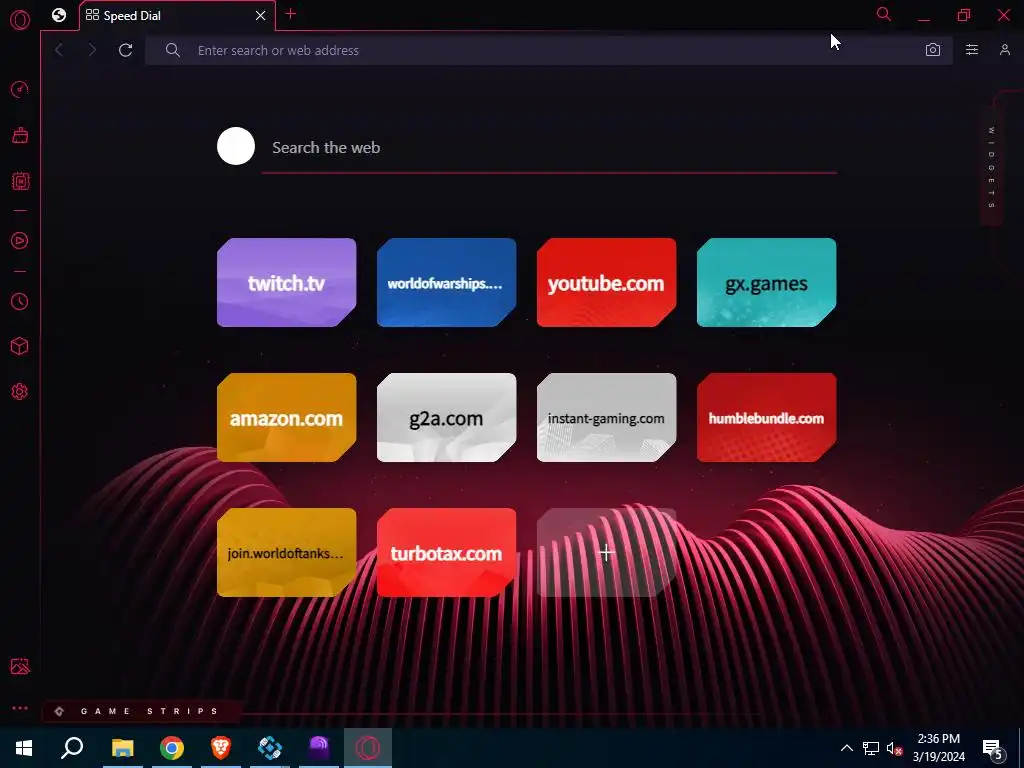Open the Opera GX main menu logo

pyautogui.click(x=20, y=20)
